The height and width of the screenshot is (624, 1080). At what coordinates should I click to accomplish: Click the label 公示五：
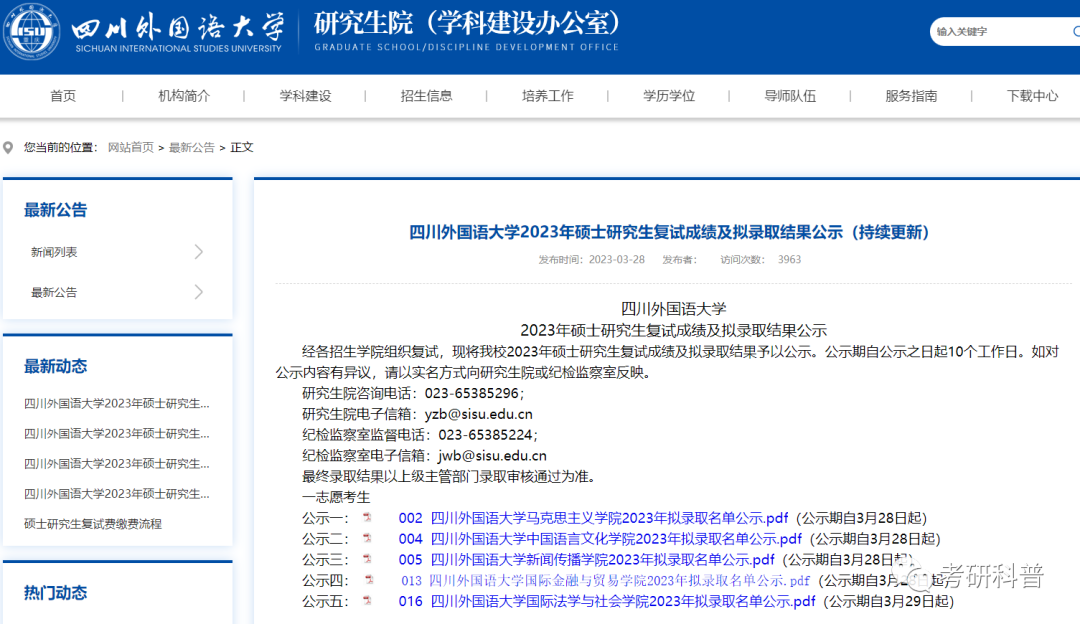point(326,601)
